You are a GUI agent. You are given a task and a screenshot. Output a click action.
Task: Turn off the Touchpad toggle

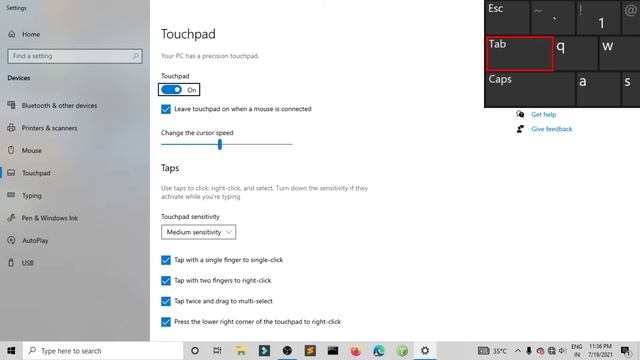171,90
